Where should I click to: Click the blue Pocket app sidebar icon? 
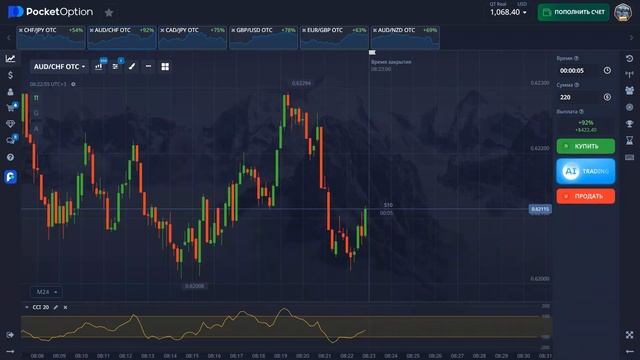click(10, 177)
